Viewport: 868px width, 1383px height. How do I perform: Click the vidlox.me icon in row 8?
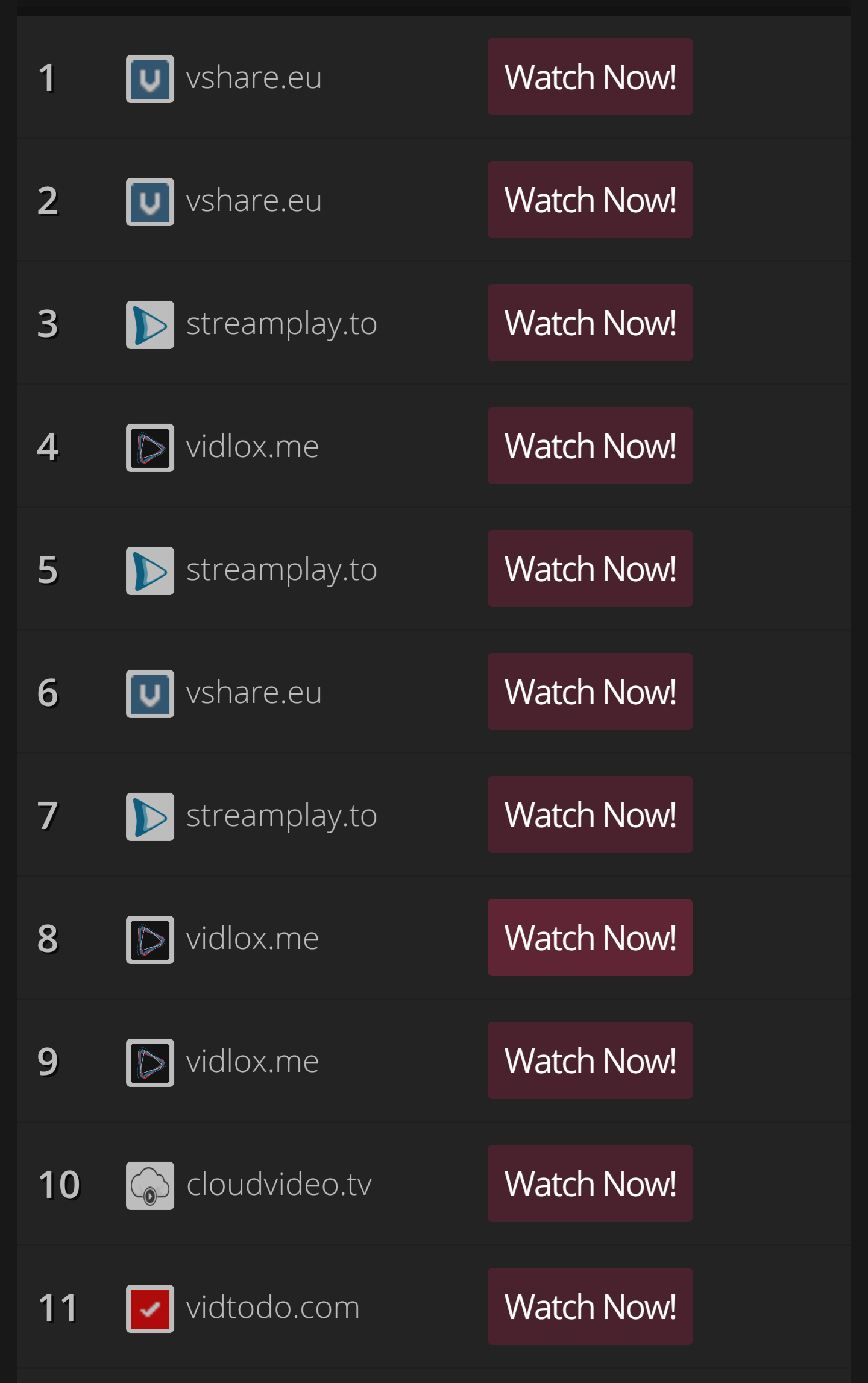150,940
